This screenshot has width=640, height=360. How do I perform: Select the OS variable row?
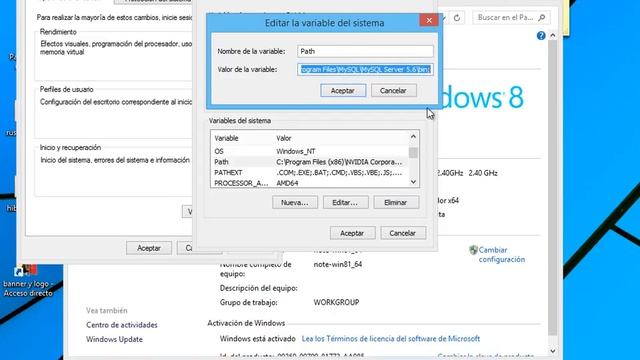click(309, 151)
